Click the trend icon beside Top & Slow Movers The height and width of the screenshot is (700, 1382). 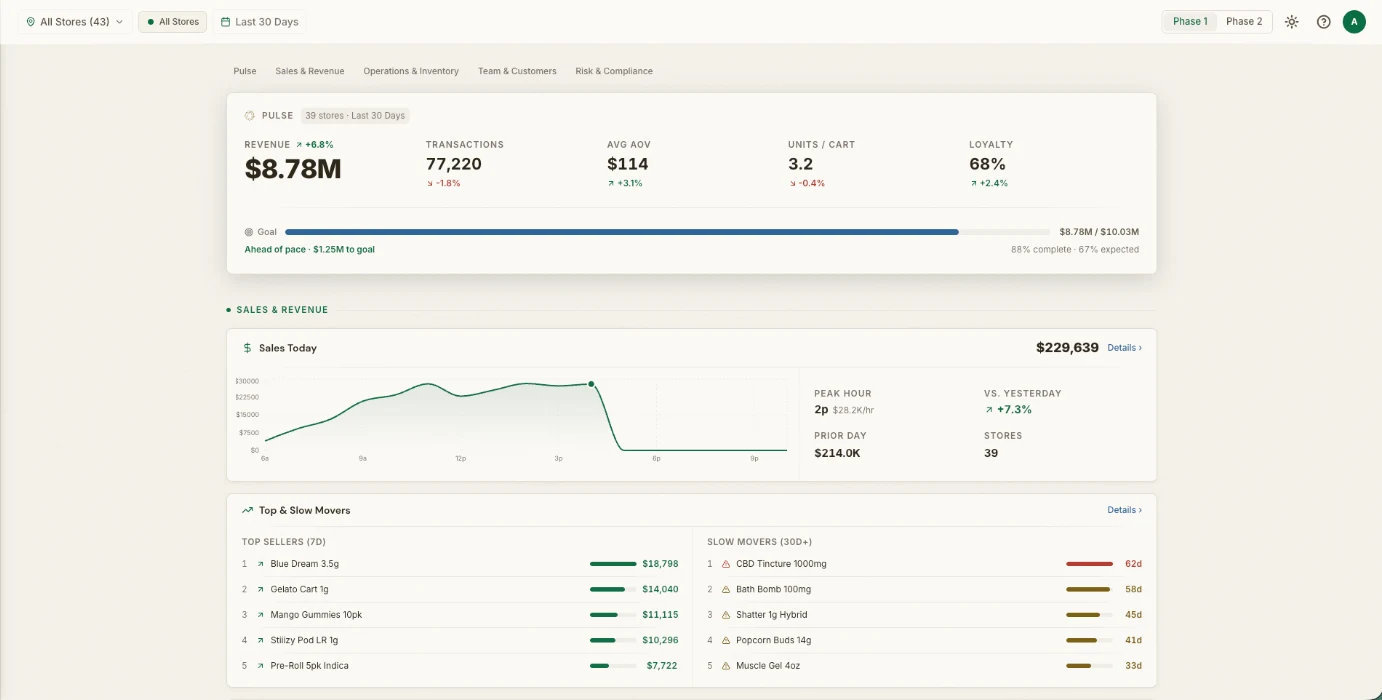point(247,510)
